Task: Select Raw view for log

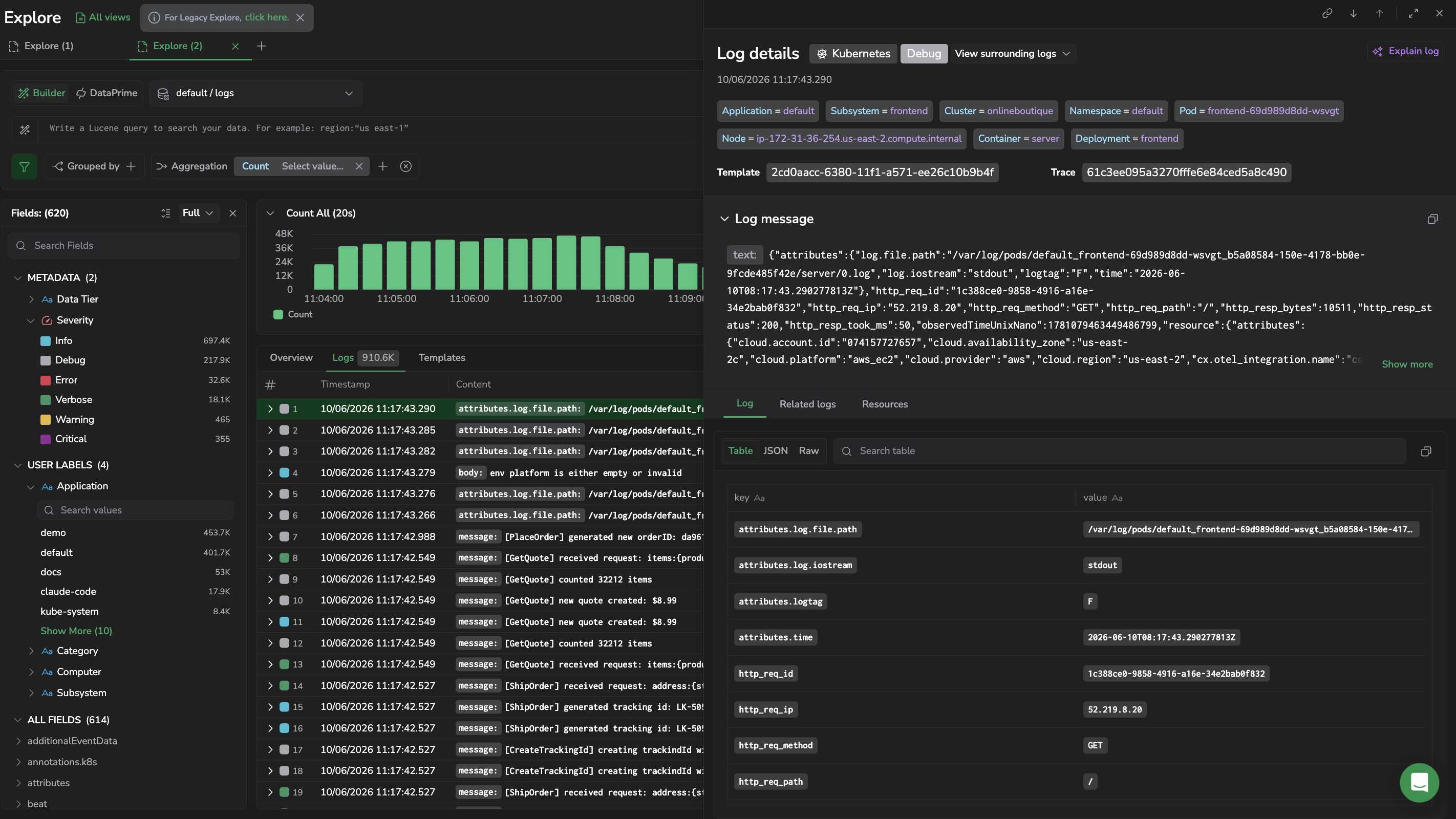Action: click(x=808, y=451)
